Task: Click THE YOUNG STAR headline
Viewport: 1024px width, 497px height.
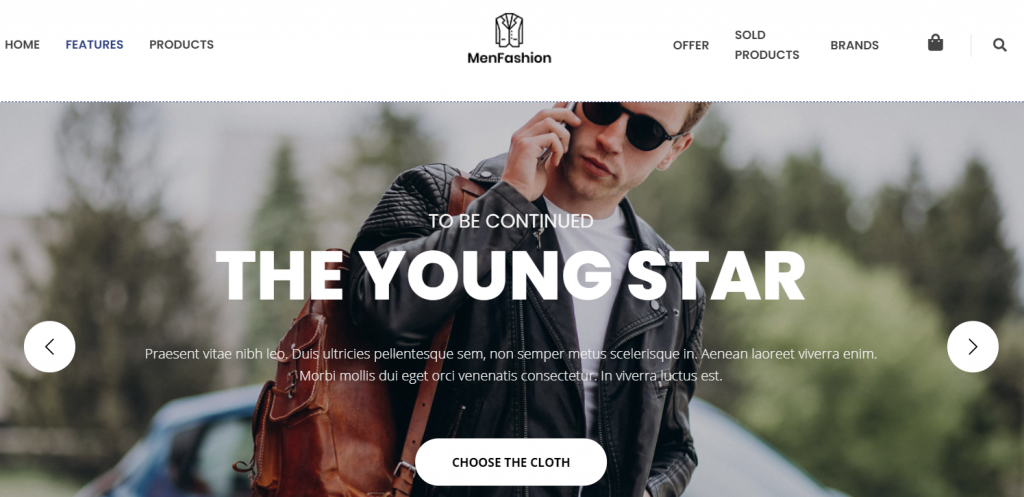Action: click(510, 276)
